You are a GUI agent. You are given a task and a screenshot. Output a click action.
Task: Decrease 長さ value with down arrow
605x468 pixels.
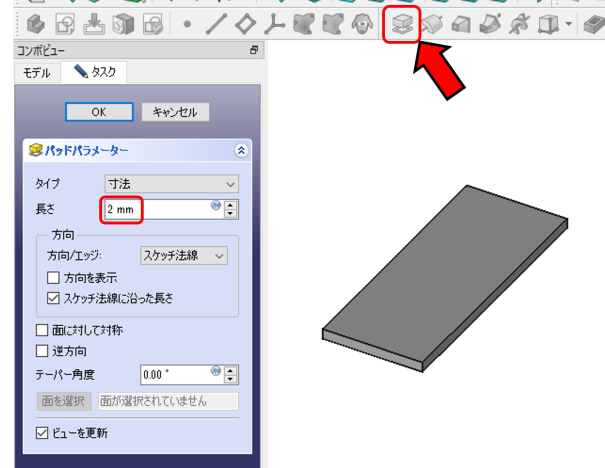pyautogui.click(x=230, y=214)
